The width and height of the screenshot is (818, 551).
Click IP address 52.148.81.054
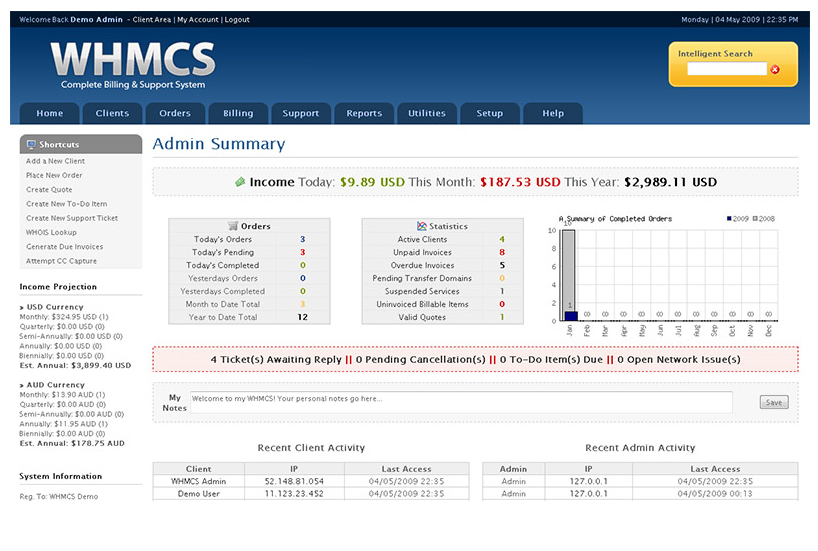[294, 482]
